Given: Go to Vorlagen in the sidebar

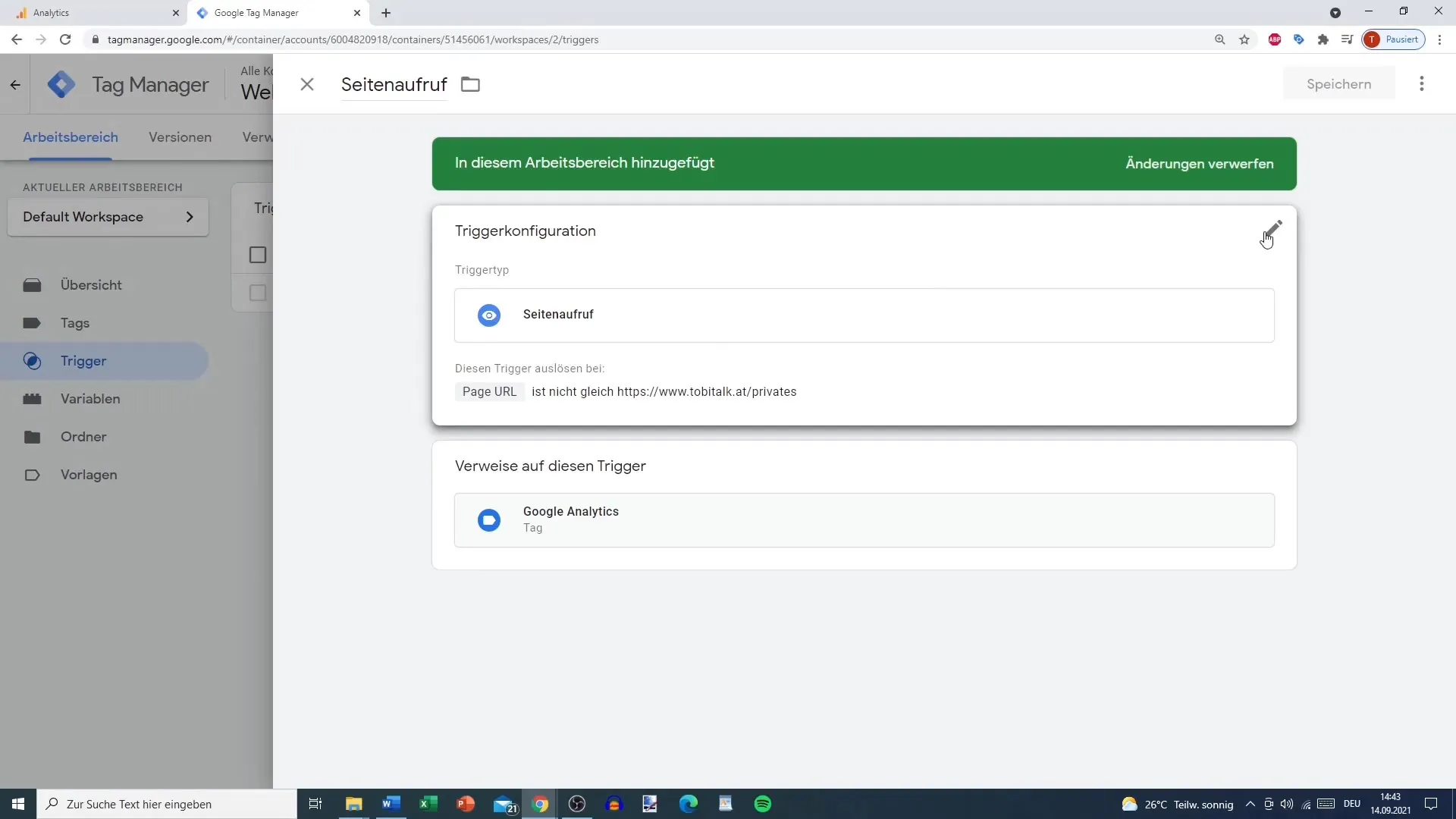Looking at the screenshot, I should click(89, 475).
